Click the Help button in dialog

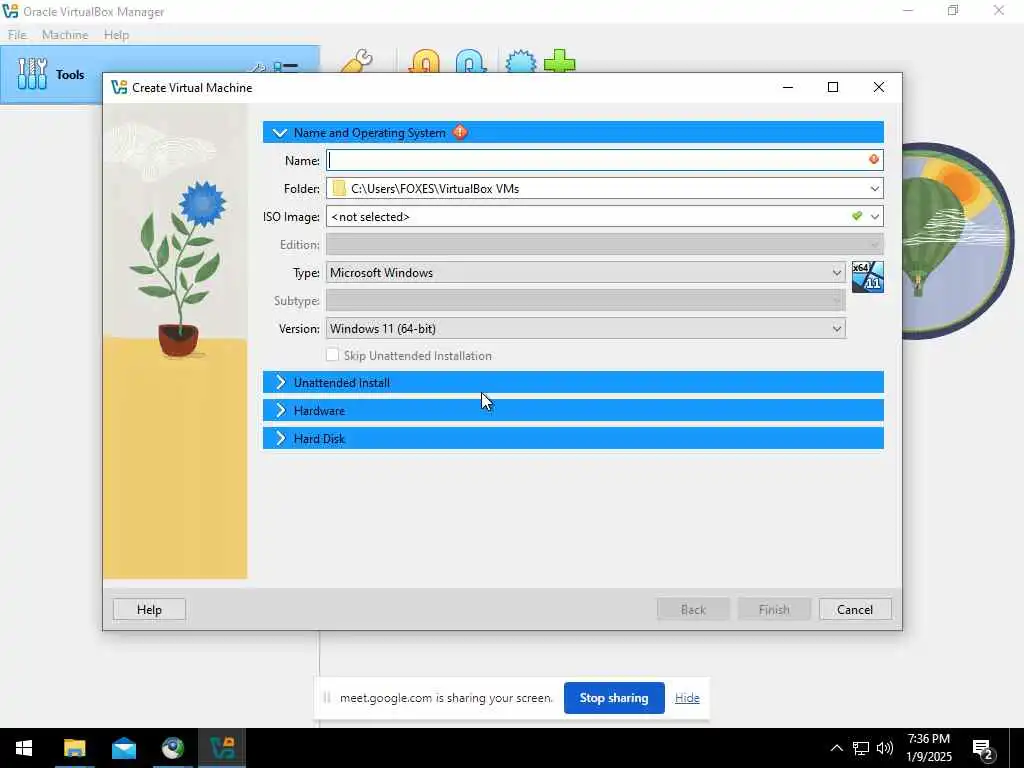click(149, 609)
